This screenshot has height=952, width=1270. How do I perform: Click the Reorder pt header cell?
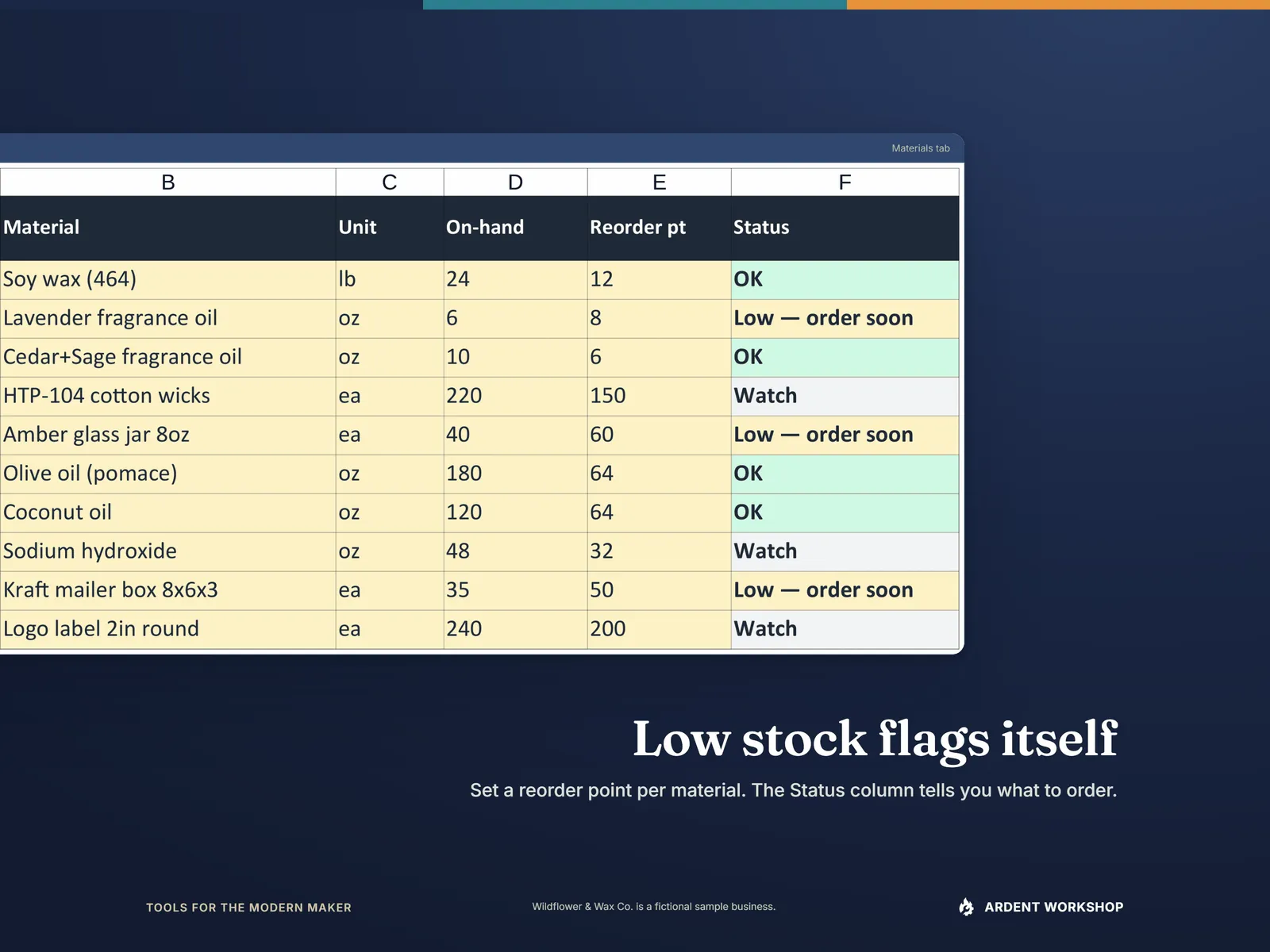click(x=659, y=228)
